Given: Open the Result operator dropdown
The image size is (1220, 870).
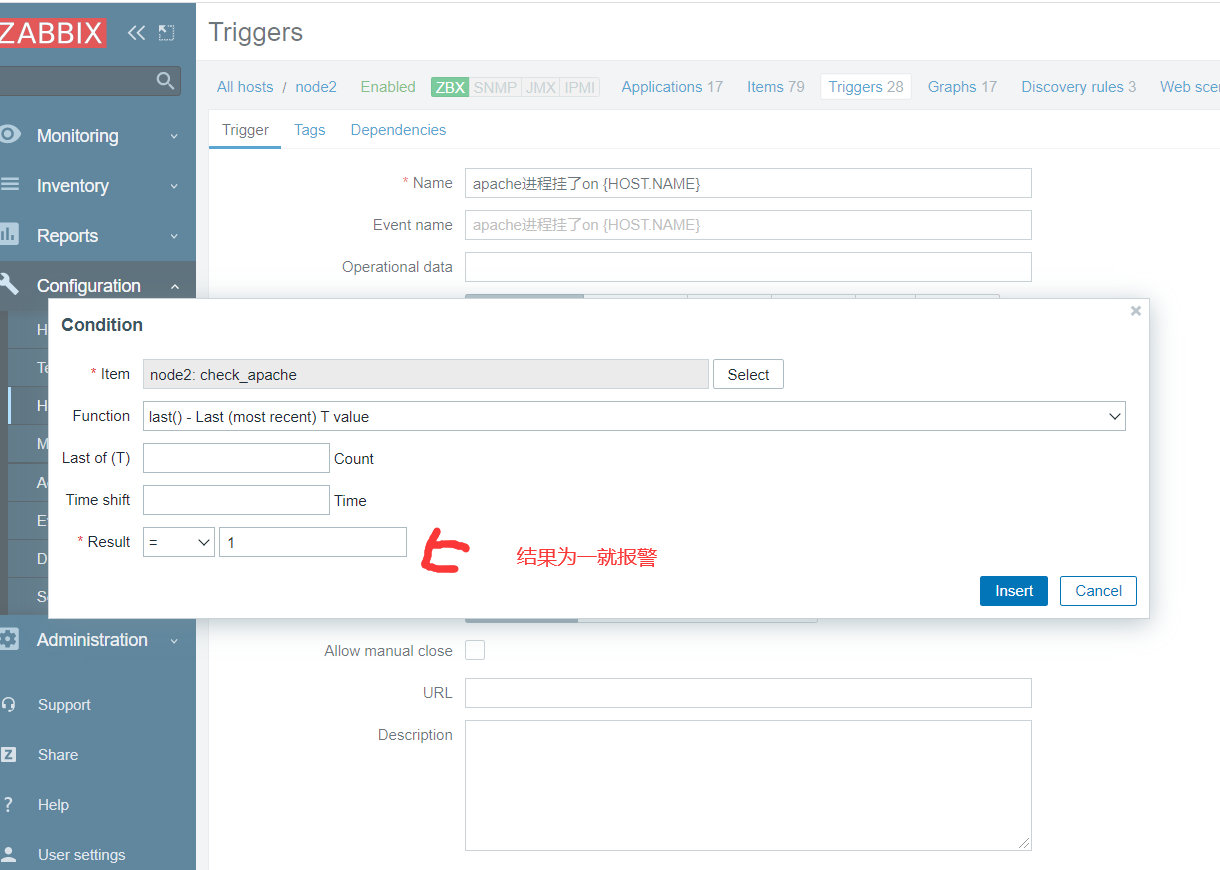Looking at the screenshot, I should [178, 542].
